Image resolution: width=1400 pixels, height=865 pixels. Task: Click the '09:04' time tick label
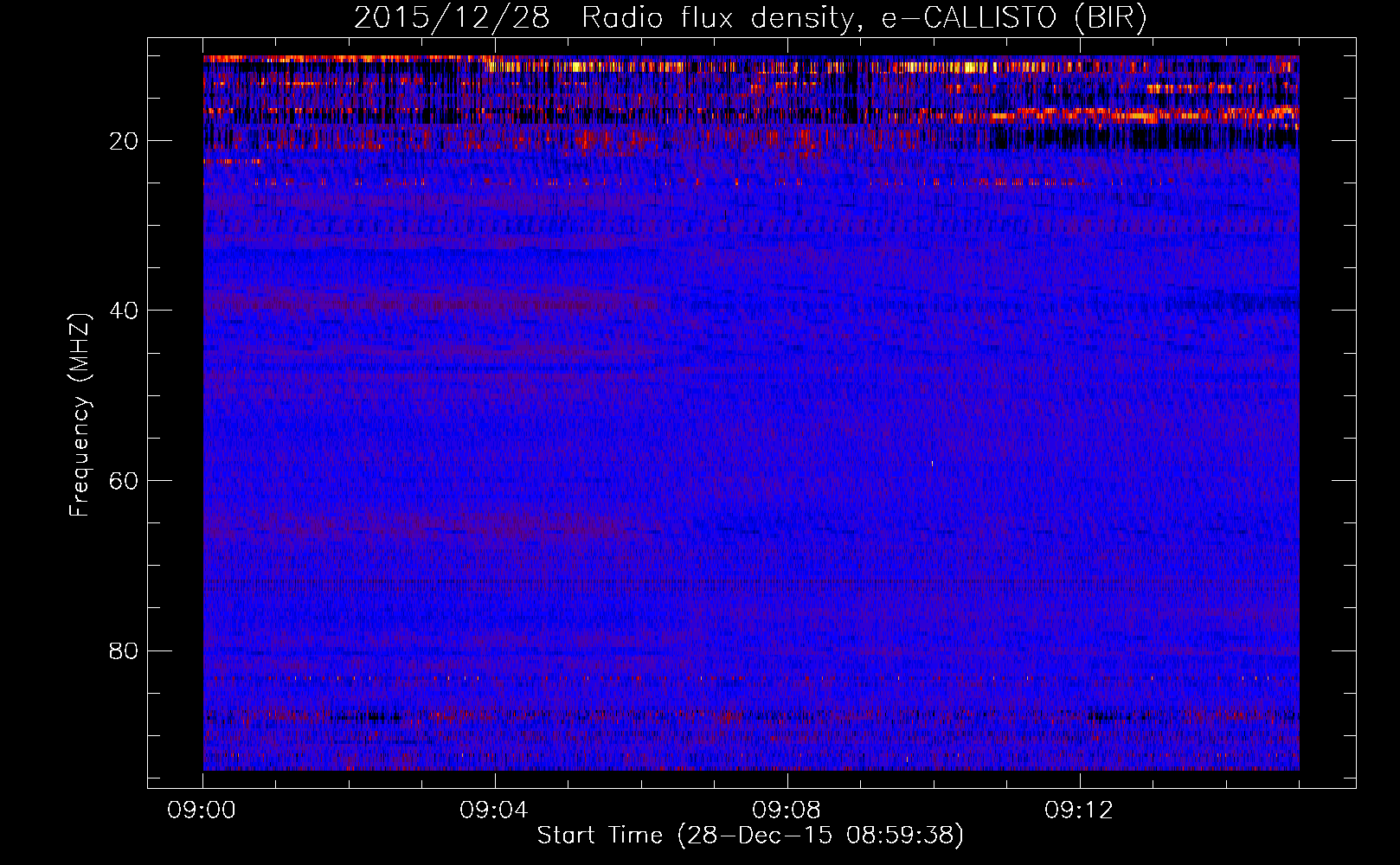point(494,811)
